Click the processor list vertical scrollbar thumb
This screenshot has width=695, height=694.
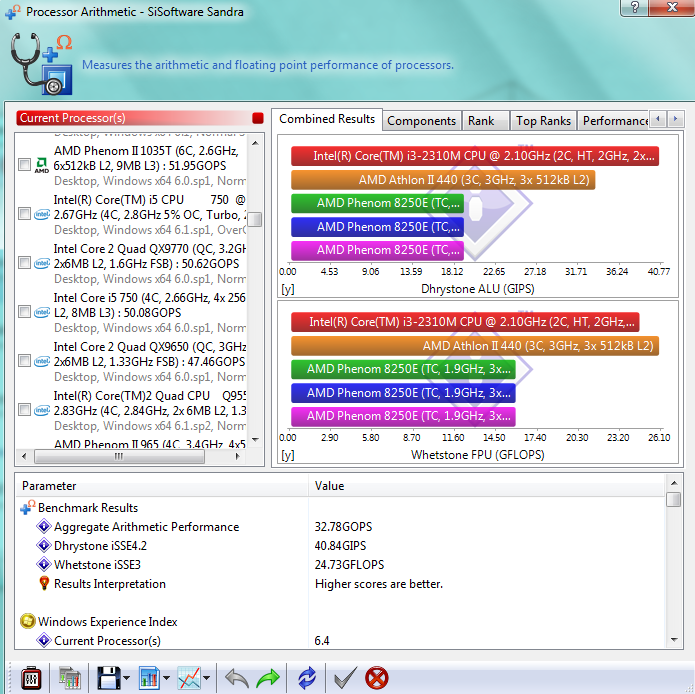(255, 219)
